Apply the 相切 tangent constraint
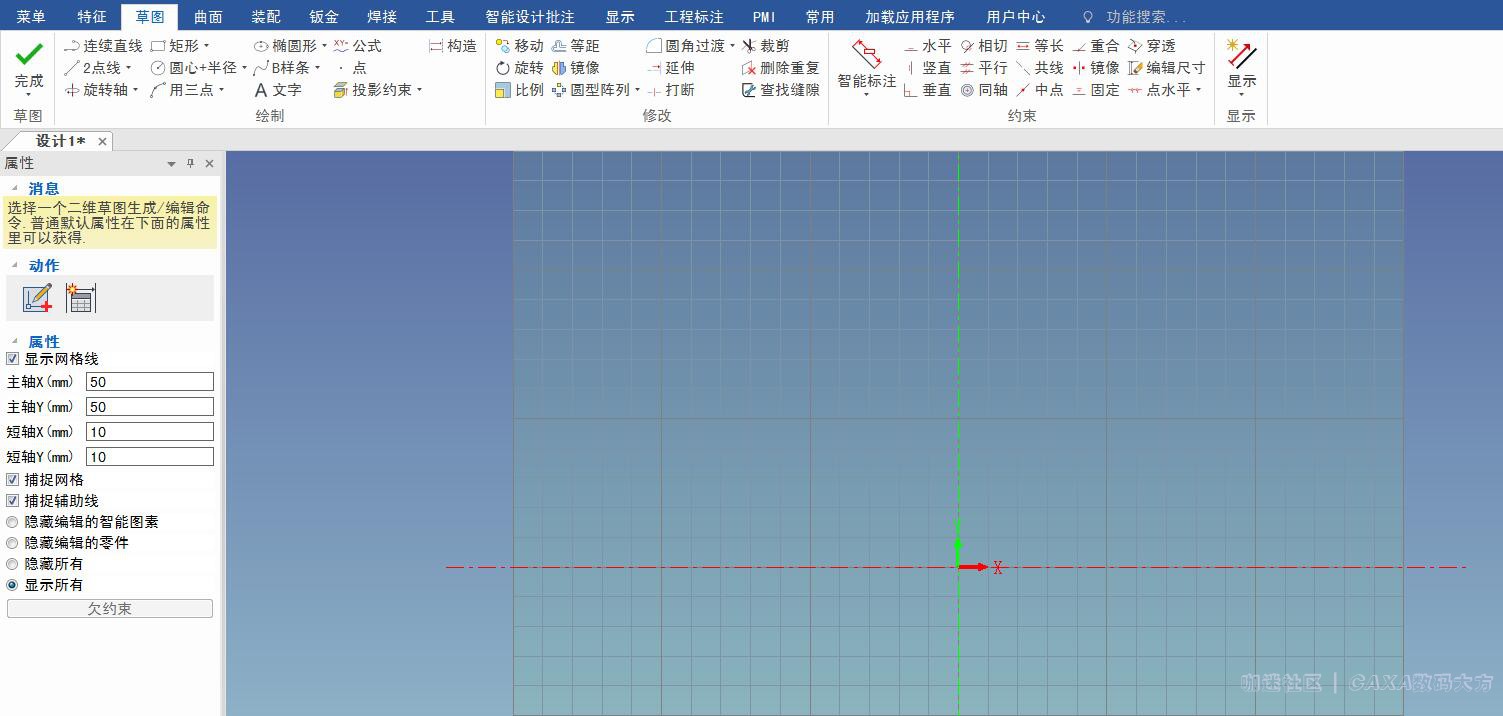This screenshot has width=1503, height=716. (983, 46)
